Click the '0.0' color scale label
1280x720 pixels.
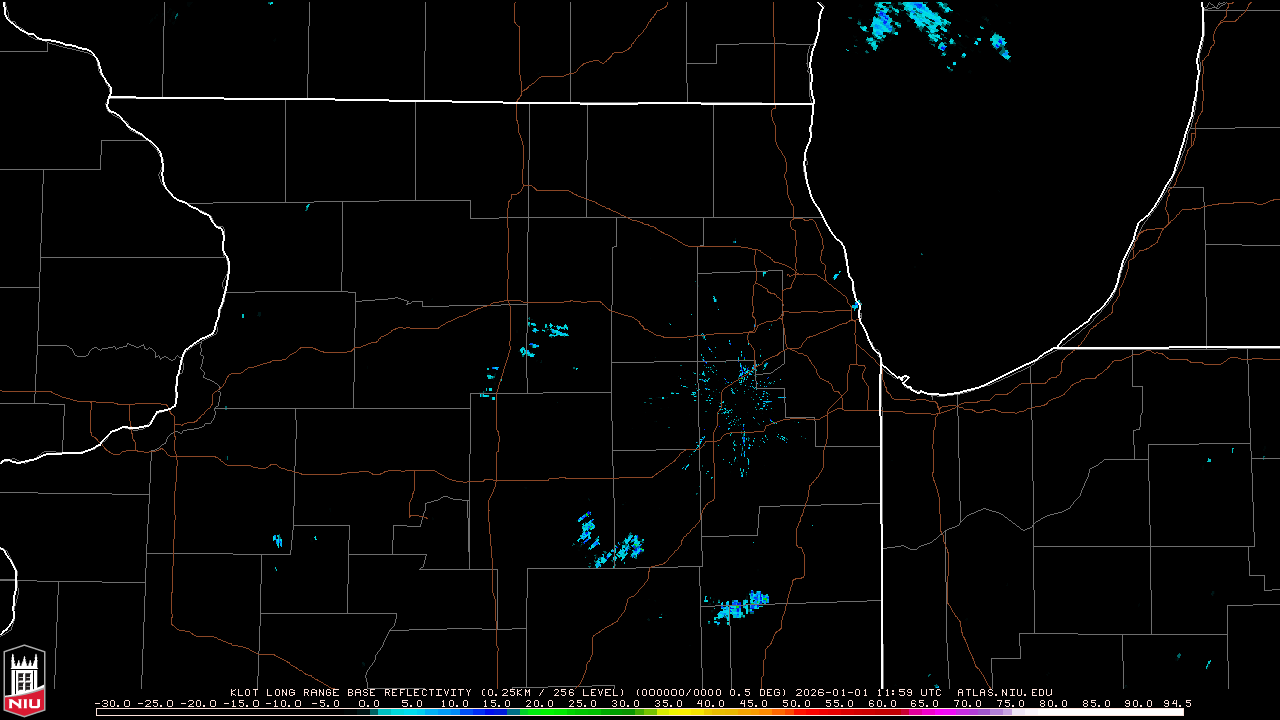[x=369, y=703]
